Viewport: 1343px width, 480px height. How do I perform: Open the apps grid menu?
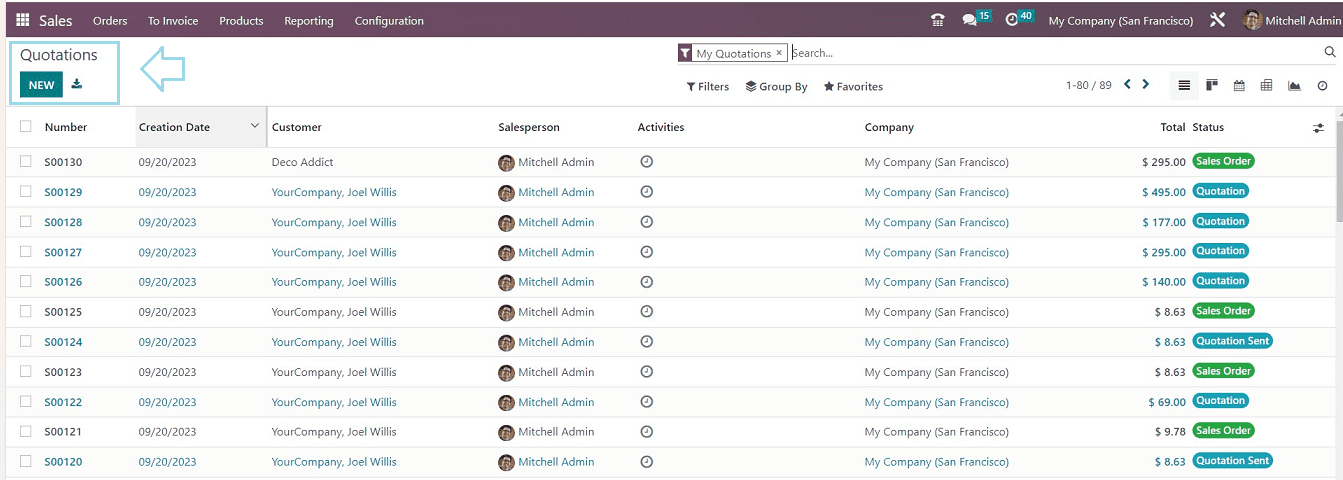(x=23, y=20)
